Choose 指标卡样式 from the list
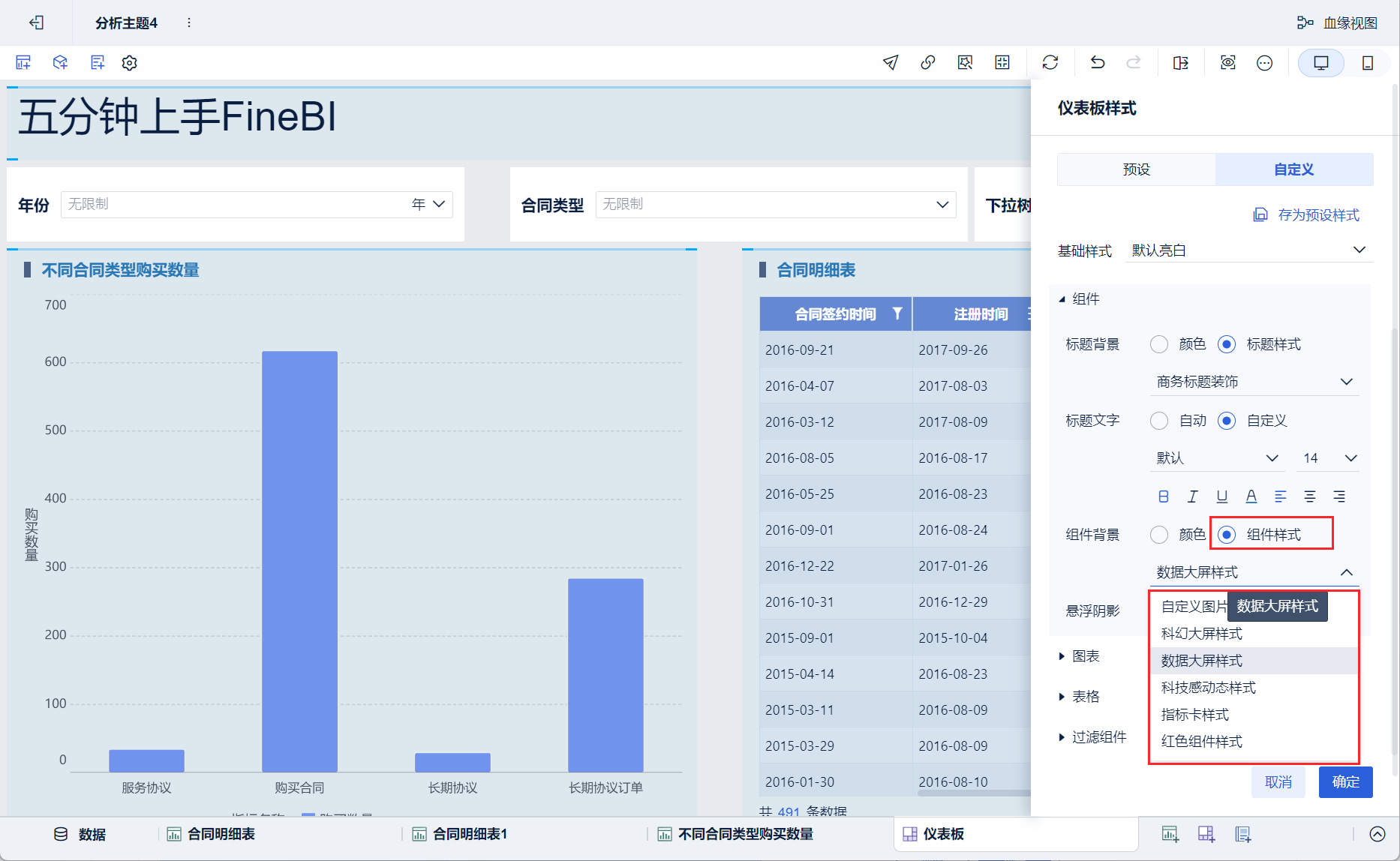The height and width of the screenshot is (861, 1400). tap(1254, 715)
